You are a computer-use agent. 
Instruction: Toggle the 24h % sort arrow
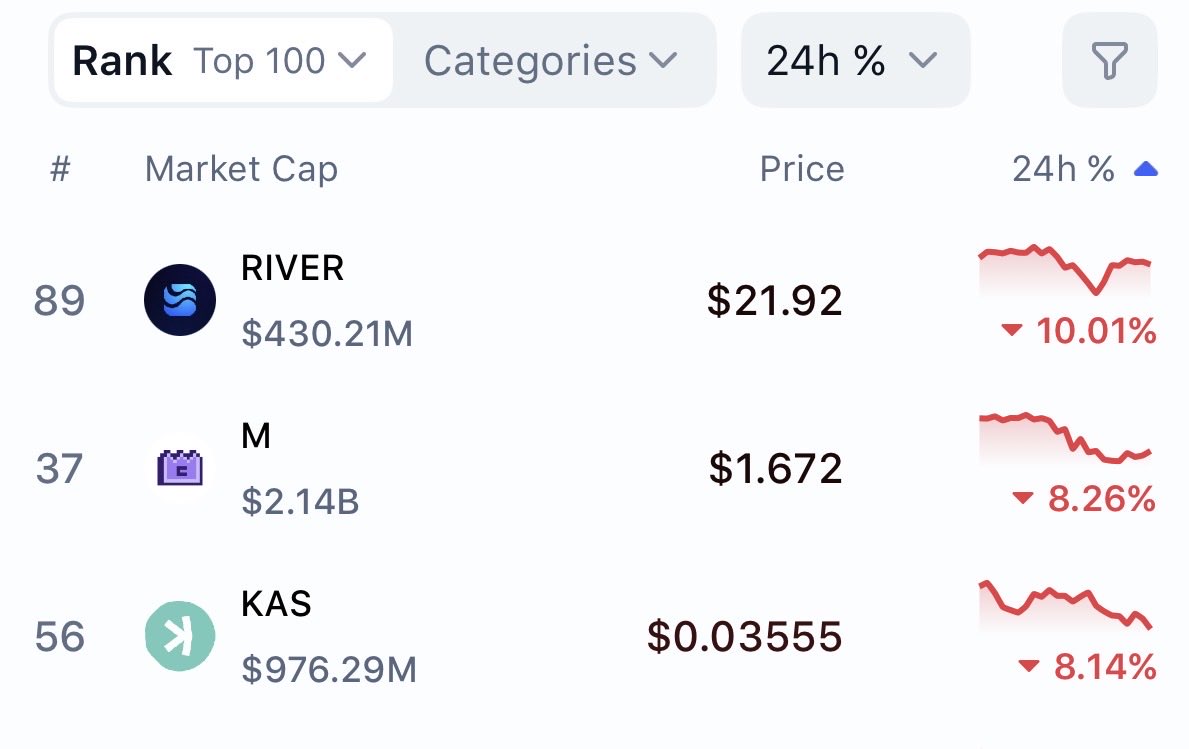(x=1145, y=169)
